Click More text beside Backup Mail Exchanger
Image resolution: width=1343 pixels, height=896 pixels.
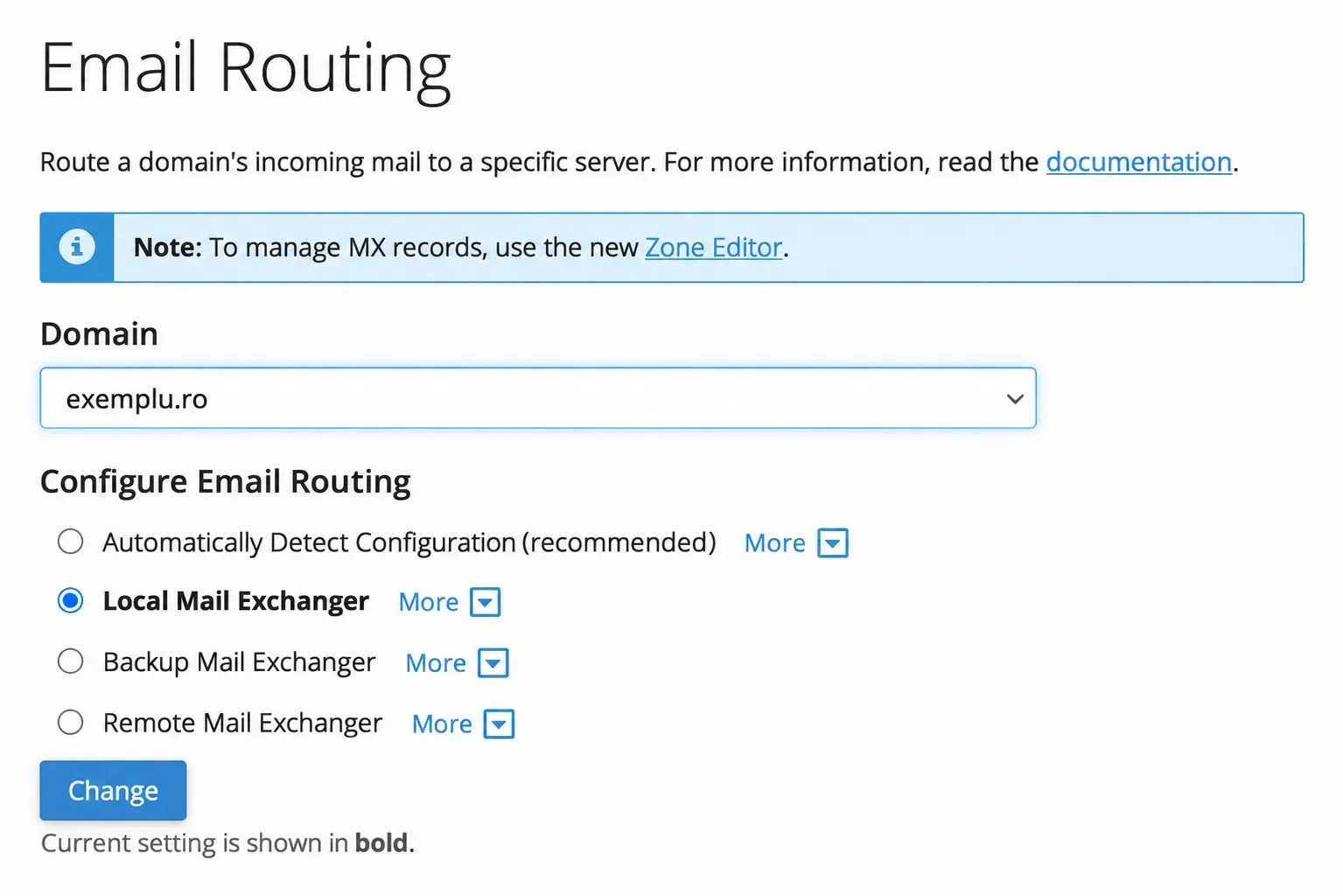tap(436, 663)
